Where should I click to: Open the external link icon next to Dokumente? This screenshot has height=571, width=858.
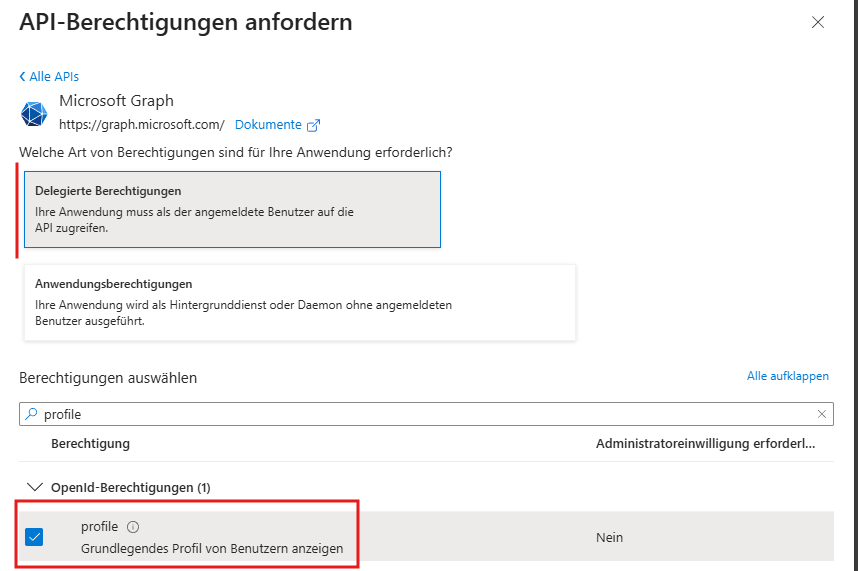point(313,125)
